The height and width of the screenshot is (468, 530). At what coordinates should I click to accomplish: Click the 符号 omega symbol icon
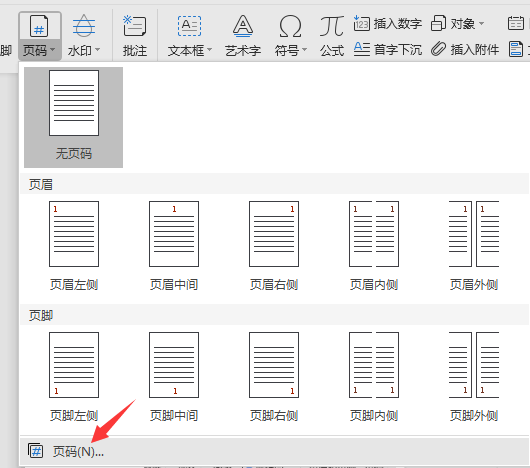click(x=290, y=26)
